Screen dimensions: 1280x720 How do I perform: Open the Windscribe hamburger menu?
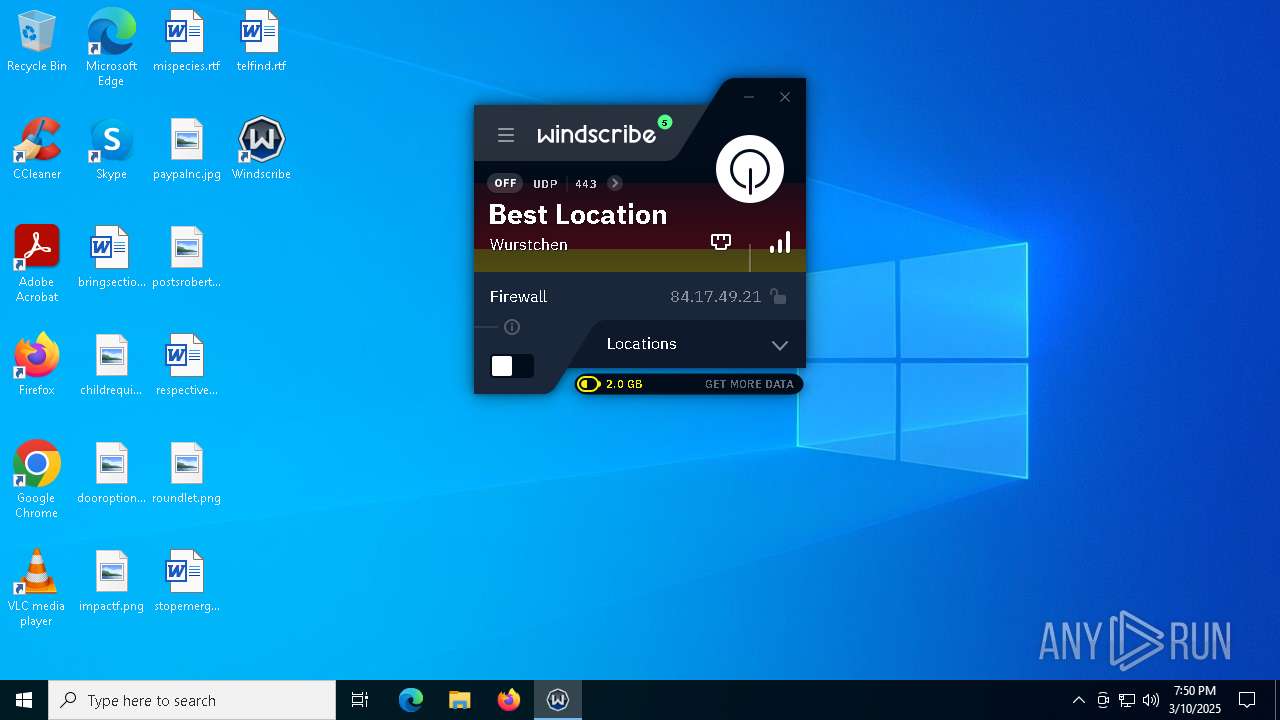tap(506, 135)
